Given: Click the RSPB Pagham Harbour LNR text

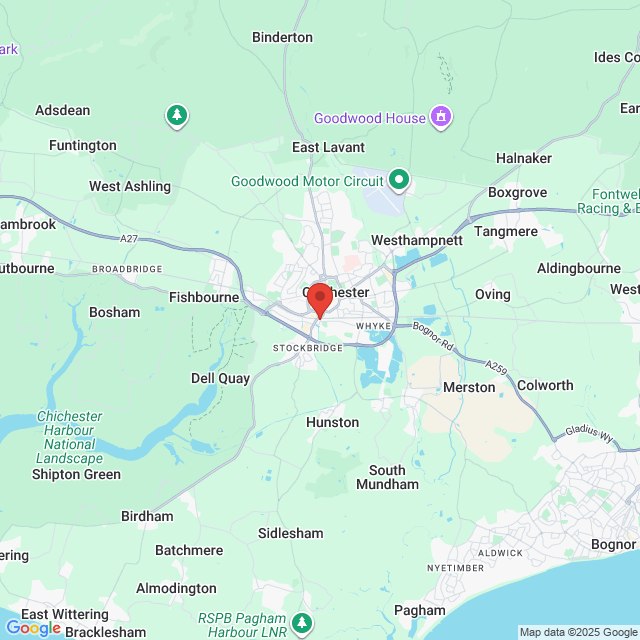Looking at the screenshot, I should point(244,625).
